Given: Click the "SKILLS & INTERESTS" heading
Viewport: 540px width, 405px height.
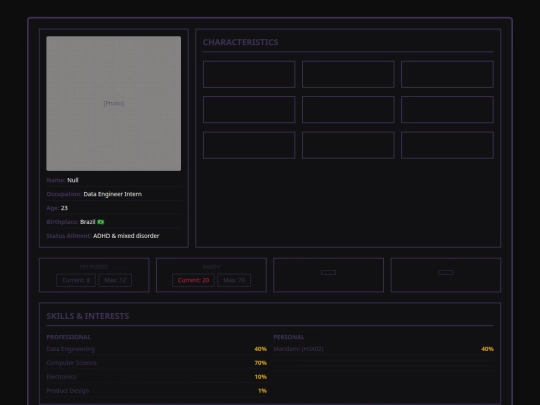Looking at the screenshot, I should pos(88,316).
